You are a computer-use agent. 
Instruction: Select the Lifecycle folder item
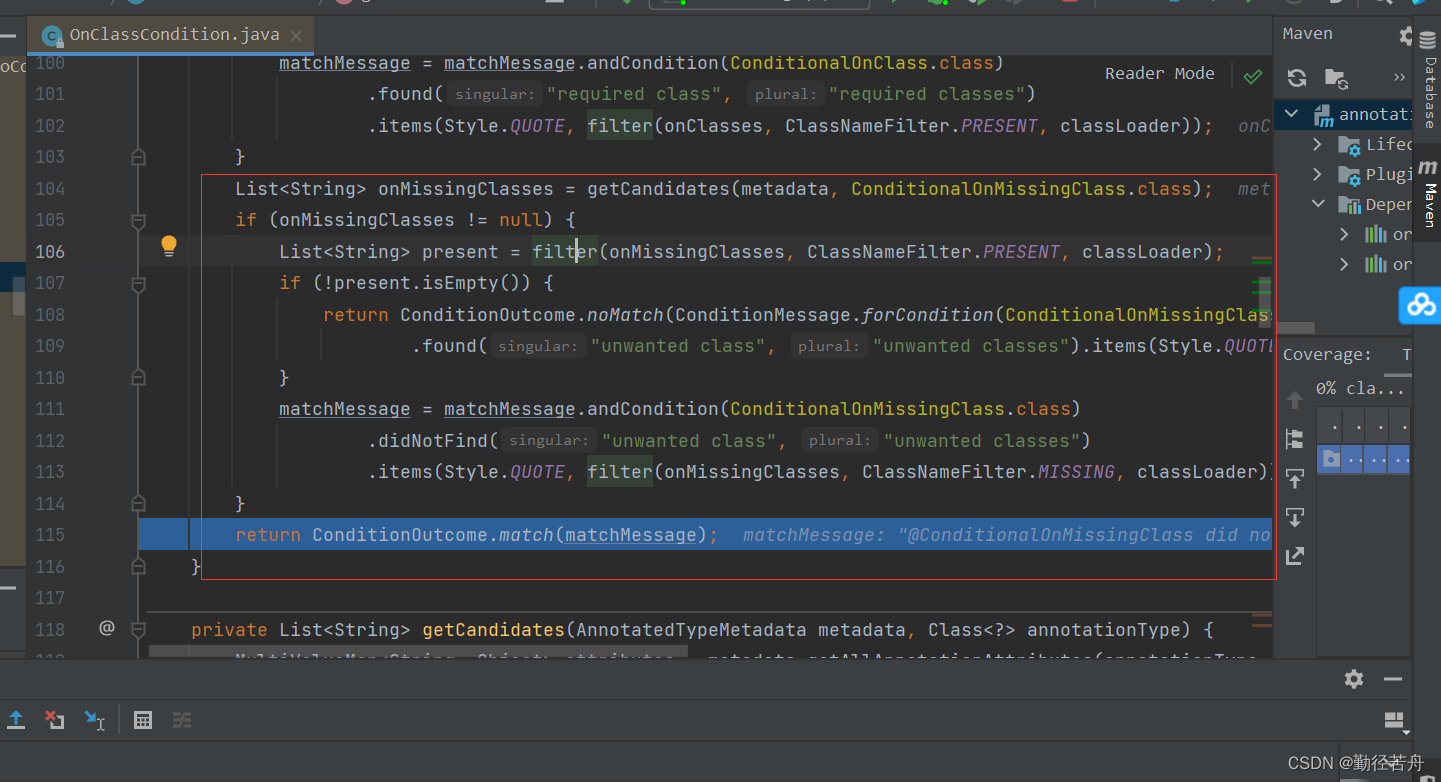click(x=1374, y=145)
